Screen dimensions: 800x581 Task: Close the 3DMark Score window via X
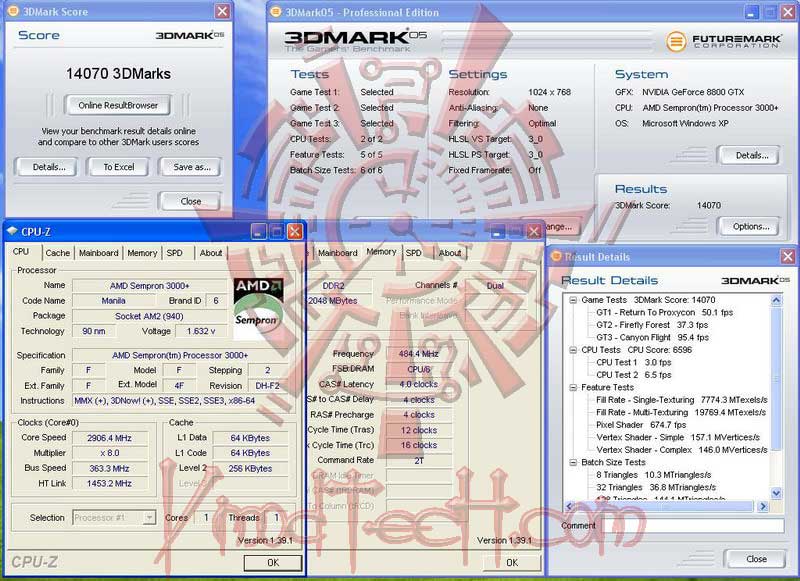pos(222,11)
